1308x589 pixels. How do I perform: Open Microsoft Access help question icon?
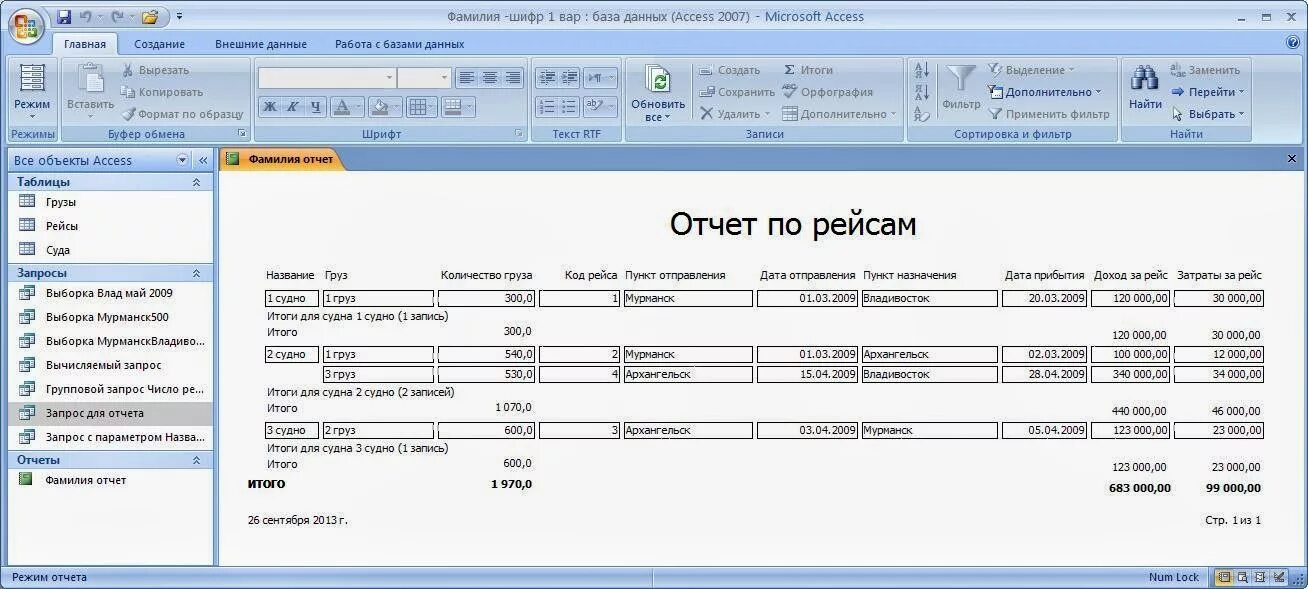[1292, 43]
